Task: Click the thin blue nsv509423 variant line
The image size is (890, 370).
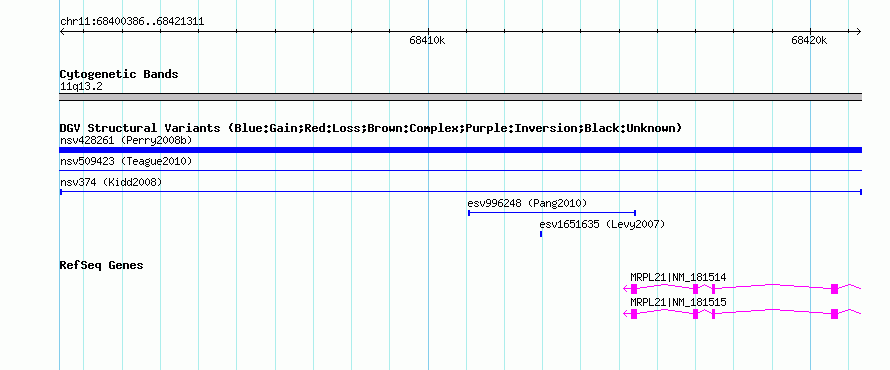Action: pyautogui.click(x=460, y=170)
